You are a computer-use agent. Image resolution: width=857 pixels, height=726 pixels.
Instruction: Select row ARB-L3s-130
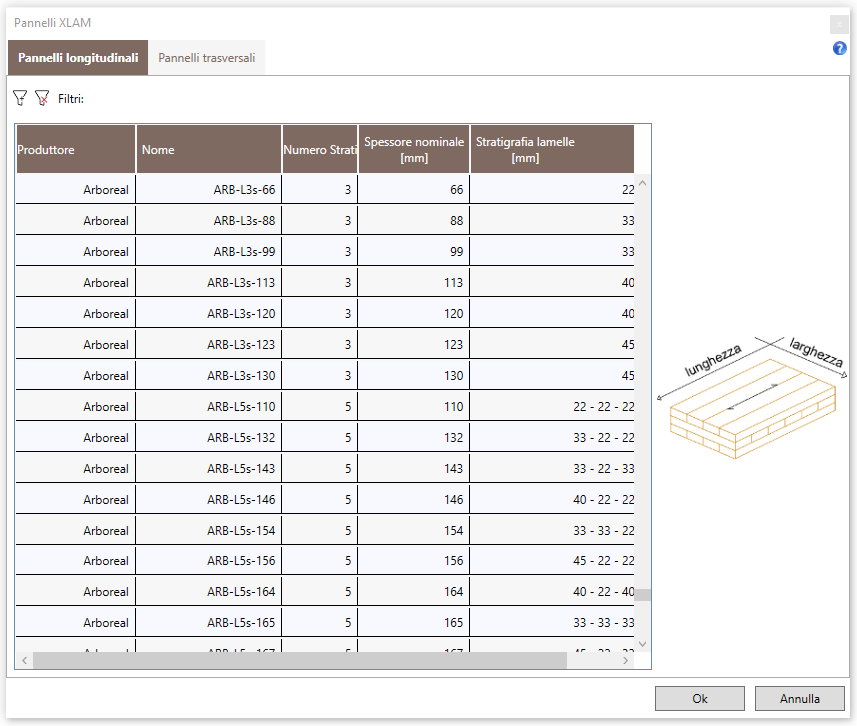point(325,376)
